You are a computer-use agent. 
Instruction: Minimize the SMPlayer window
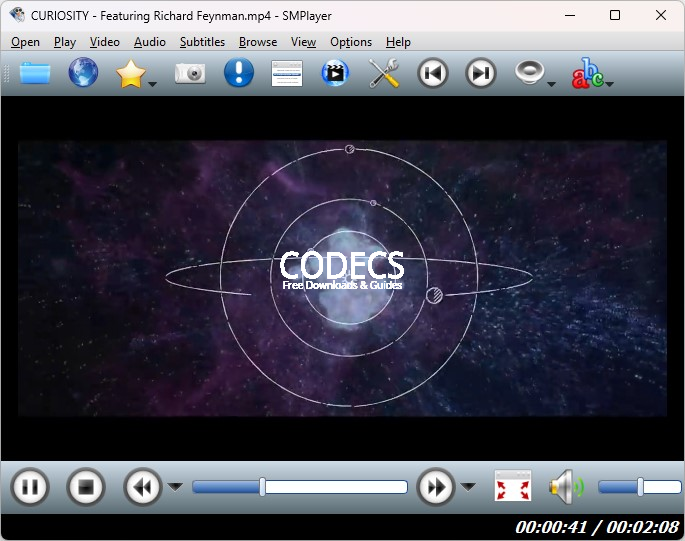[570, 15]
